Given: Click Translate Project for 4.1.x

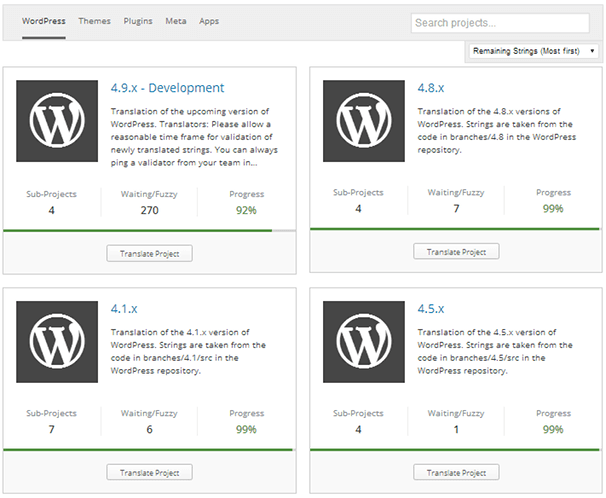Looking at the screenshot, I should (x=150, y=473).
